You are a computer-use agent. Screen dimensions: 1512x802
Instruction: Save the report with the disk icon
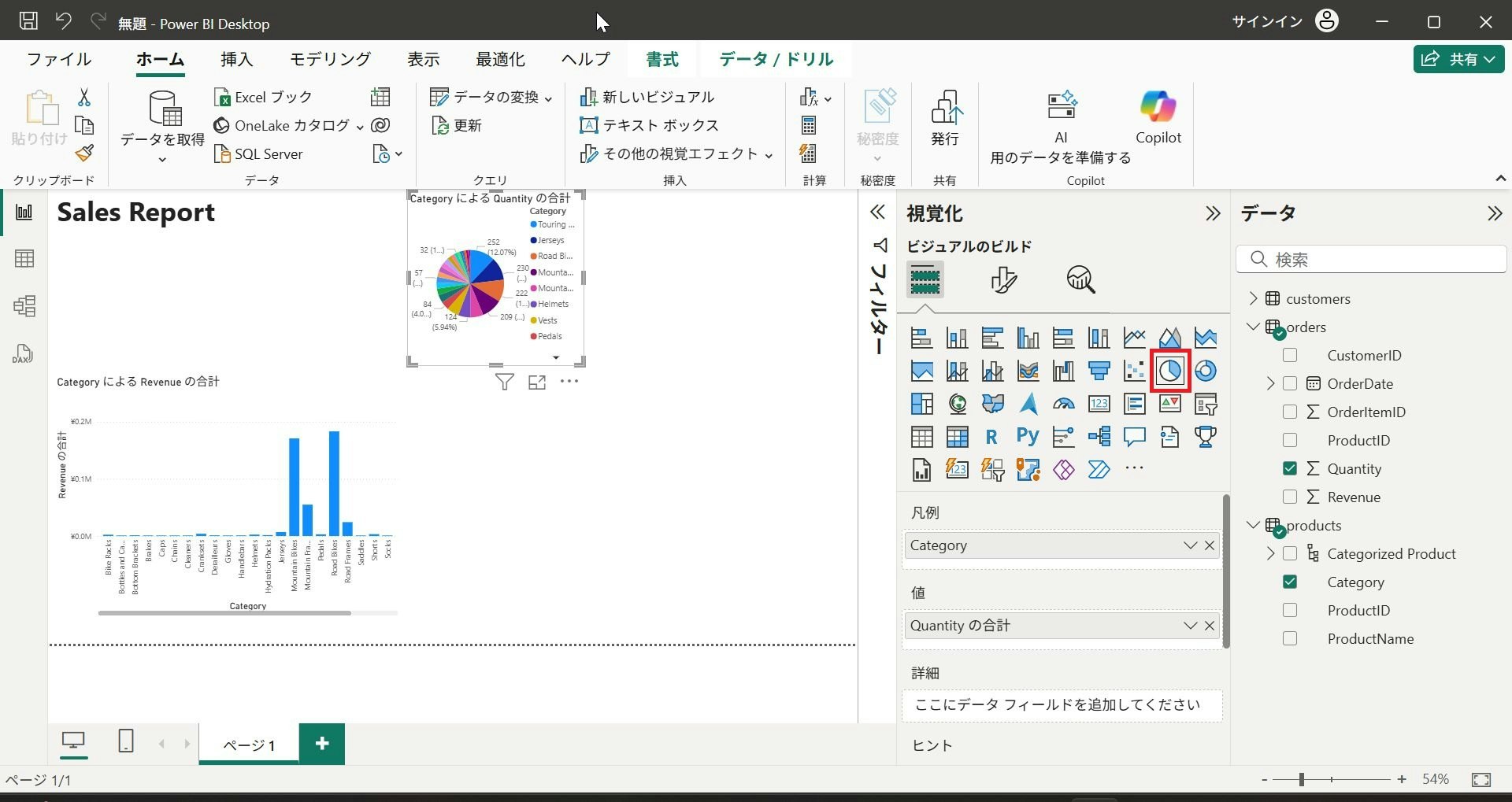click(x=28, y=21)
